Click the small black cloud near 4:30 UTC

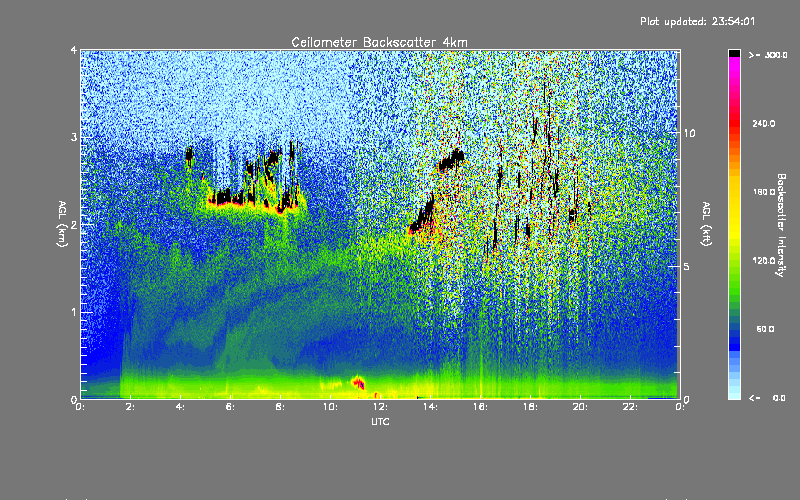click(190, 156)
